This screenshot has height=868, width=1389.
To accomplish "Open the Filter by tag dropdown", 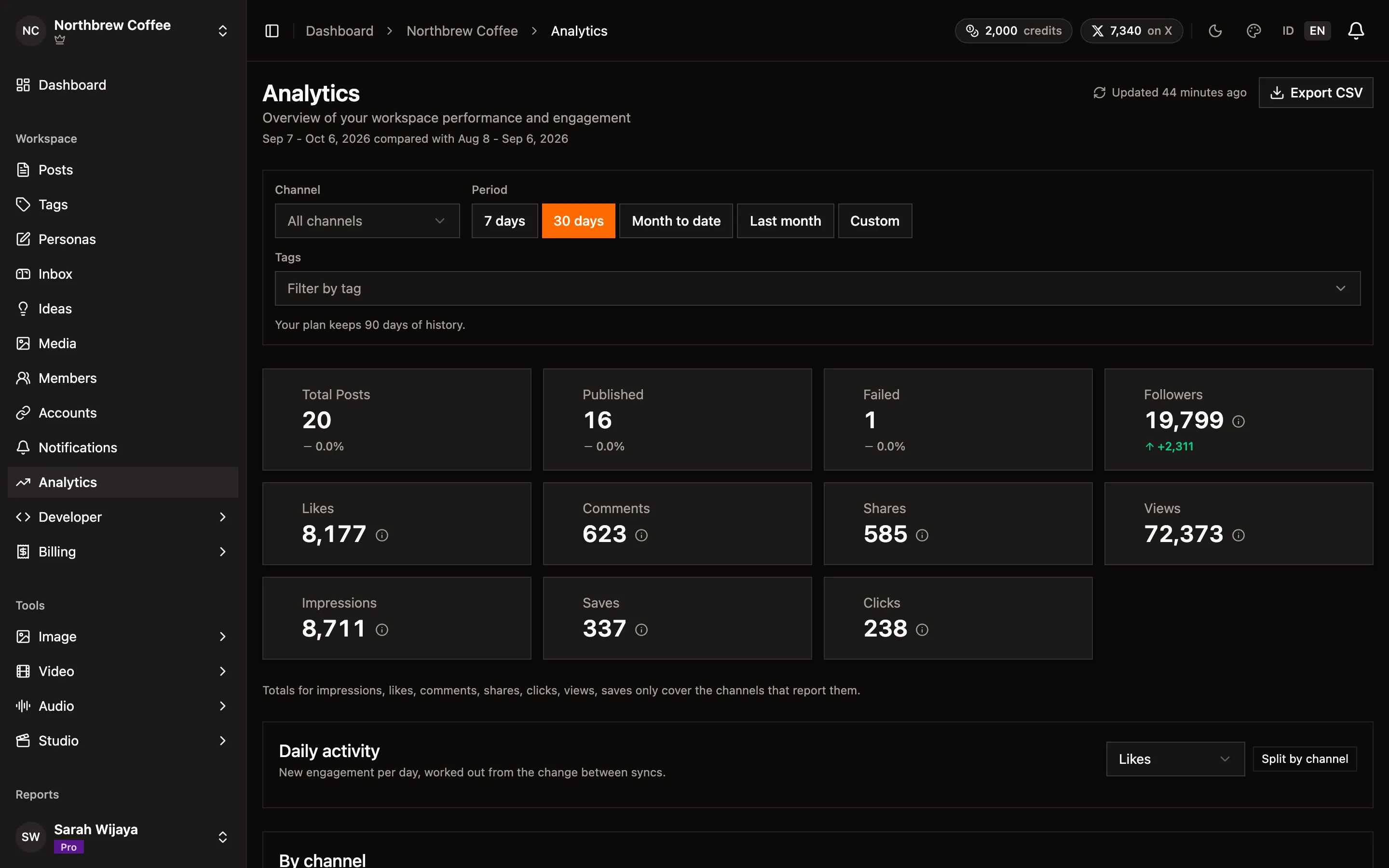I will coord(817,288).
